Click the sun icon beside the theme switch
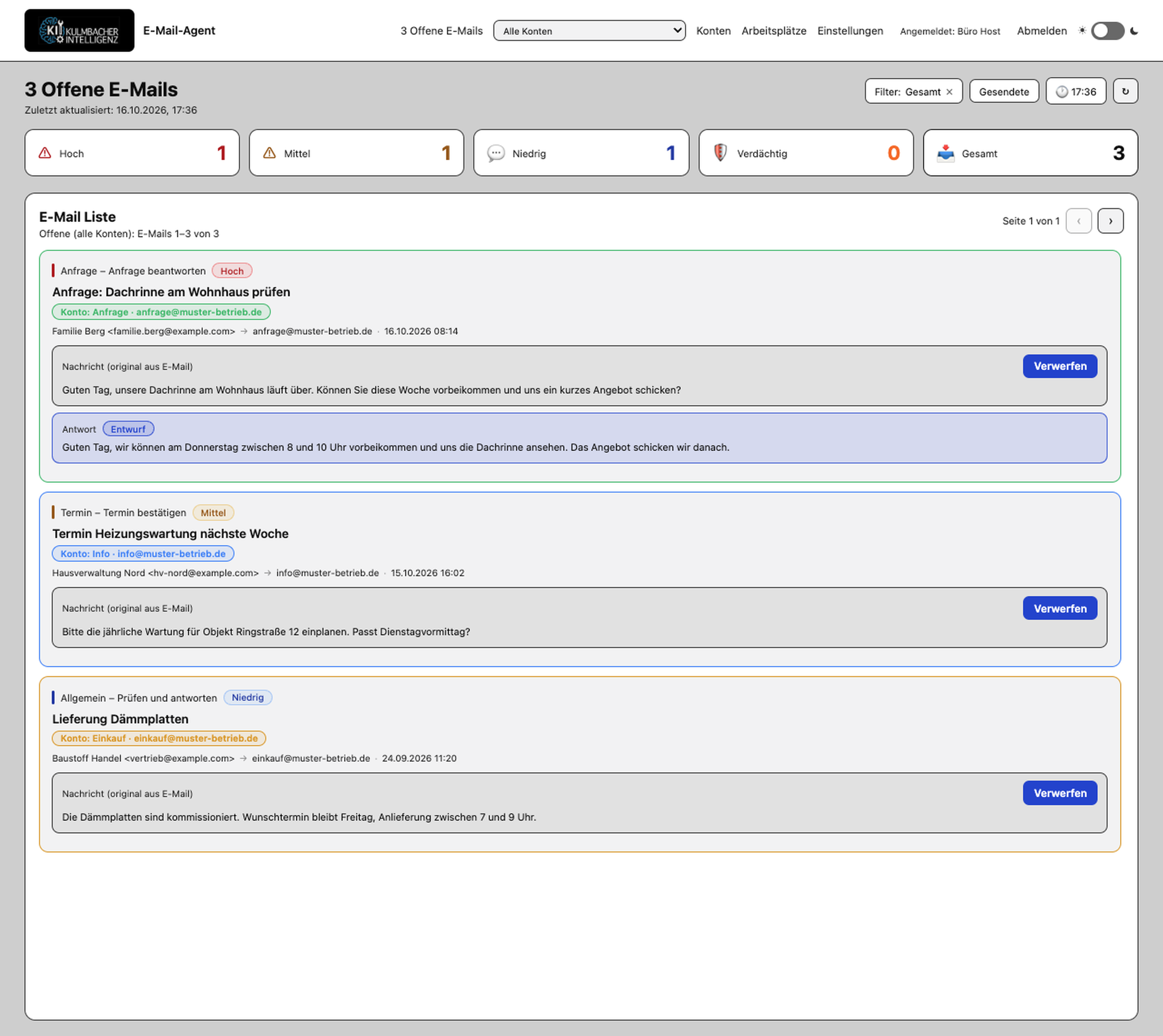This screenshot has width=1163, height=1036. coord(1082,31)
